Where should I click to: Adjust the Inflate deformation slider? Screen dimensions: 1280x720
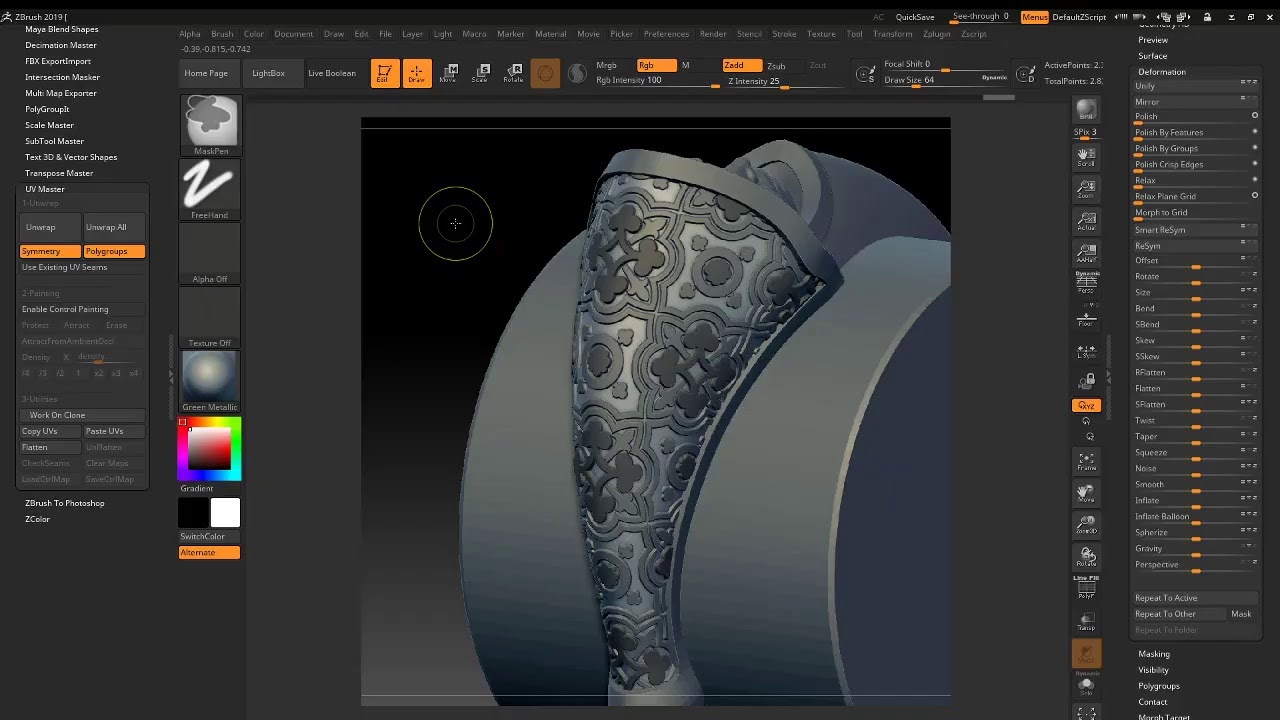click(x=1195, y=500)
